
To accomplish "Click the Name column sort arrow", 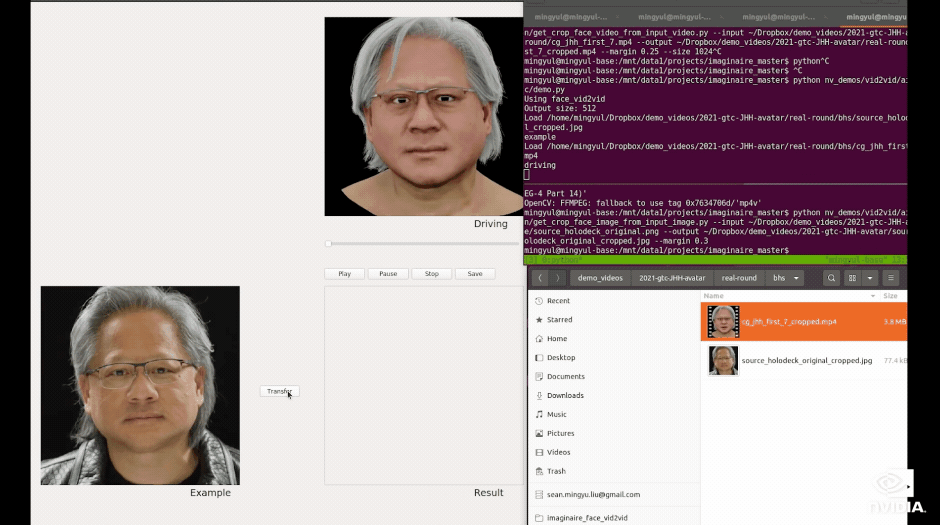I will tap(874, 296).
